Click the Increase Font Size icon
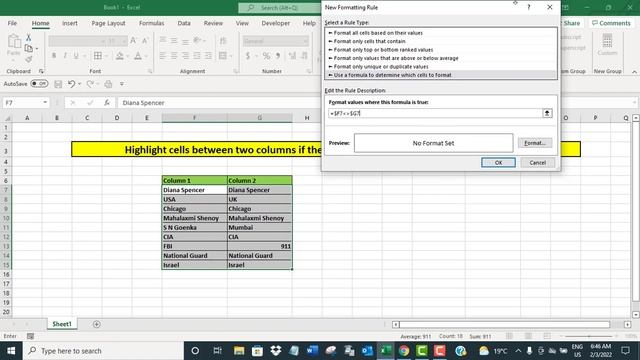Screen dimensions: 640x360 coord(133,40)
